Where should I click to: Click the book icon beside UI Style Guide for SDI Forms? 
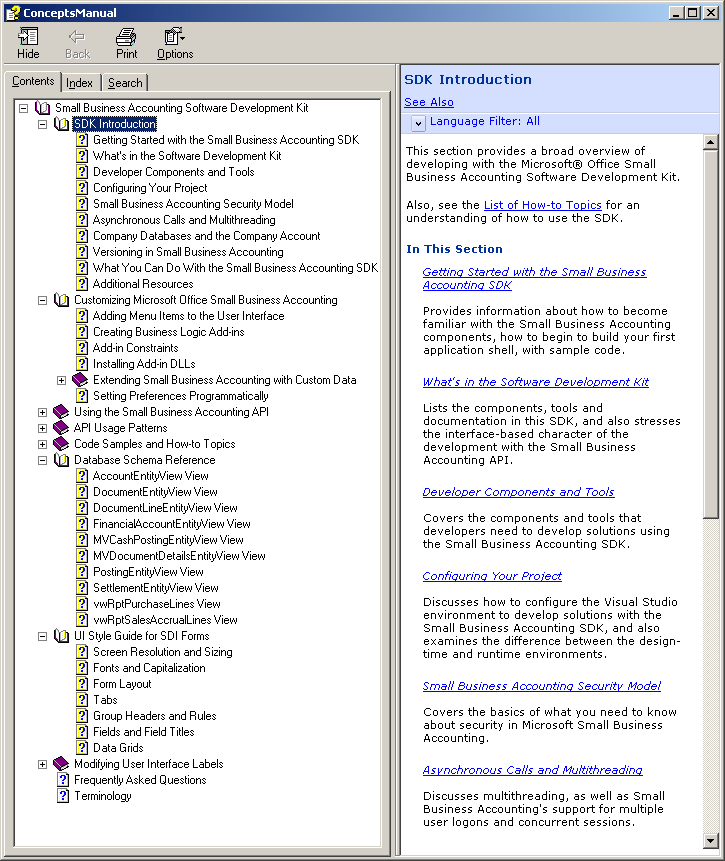[x=62, y=636]
